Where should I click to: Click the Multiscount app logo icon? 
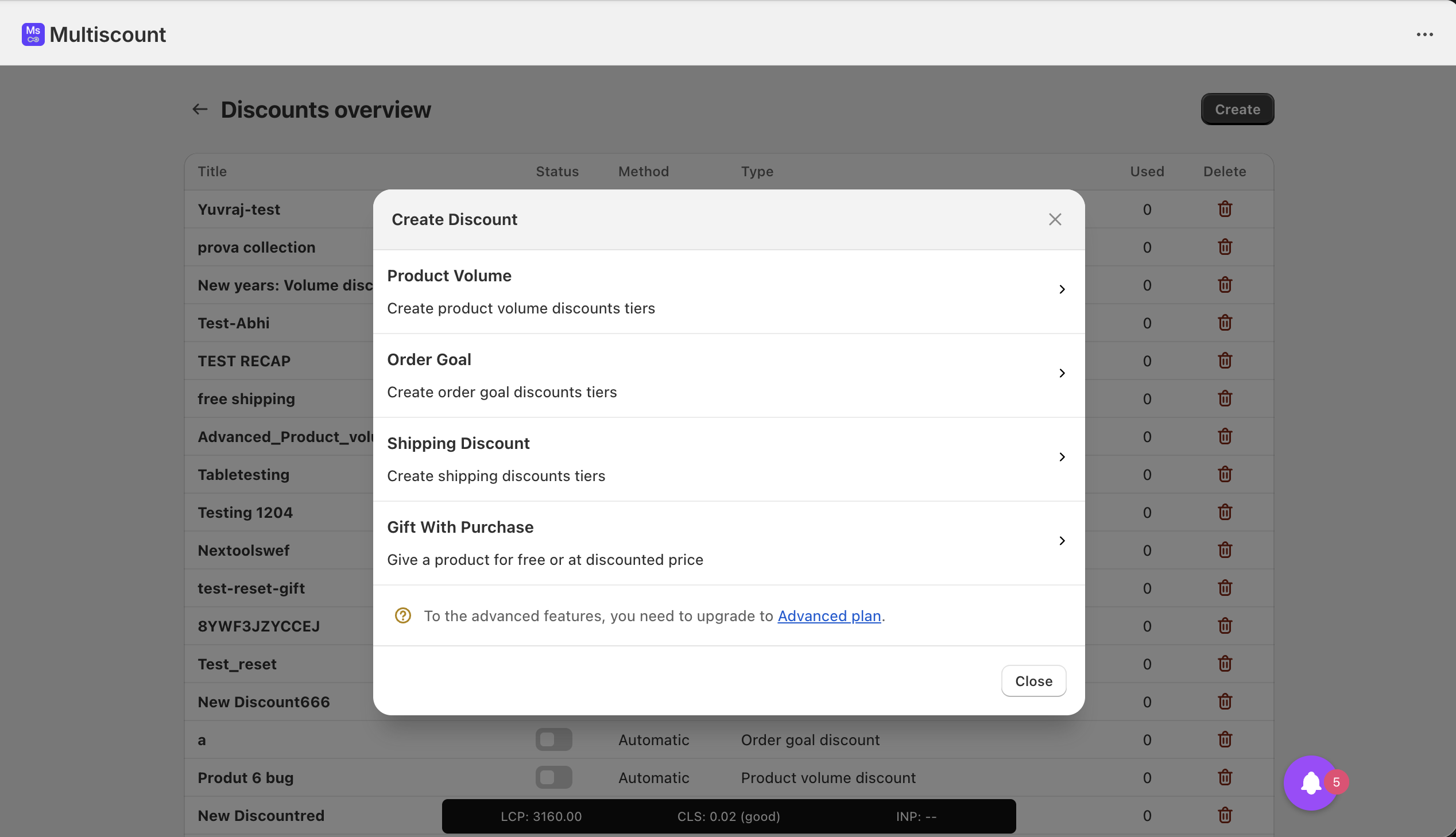pyautogui.click(x=33, y=34)
